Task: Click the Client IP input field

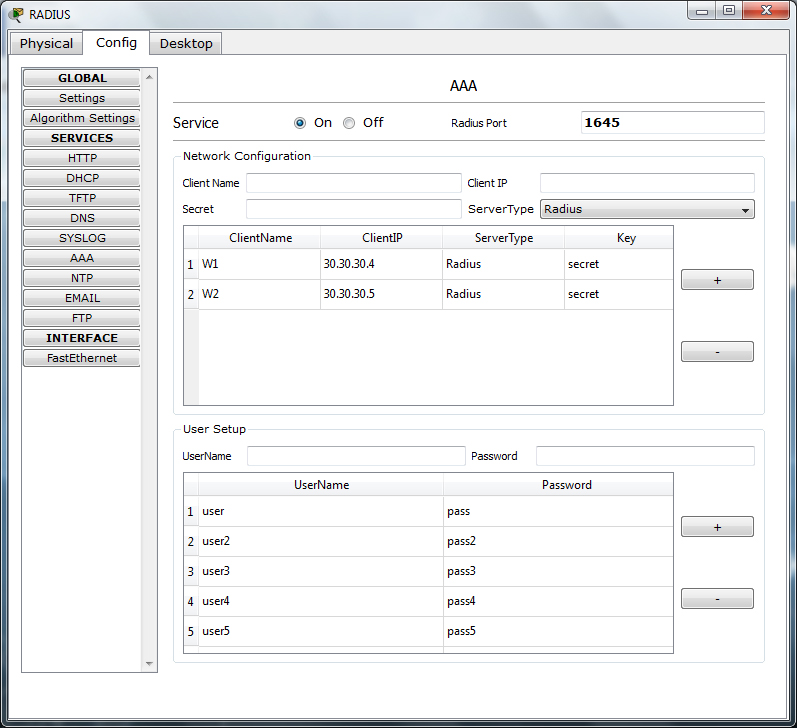Action: [647, 183]
